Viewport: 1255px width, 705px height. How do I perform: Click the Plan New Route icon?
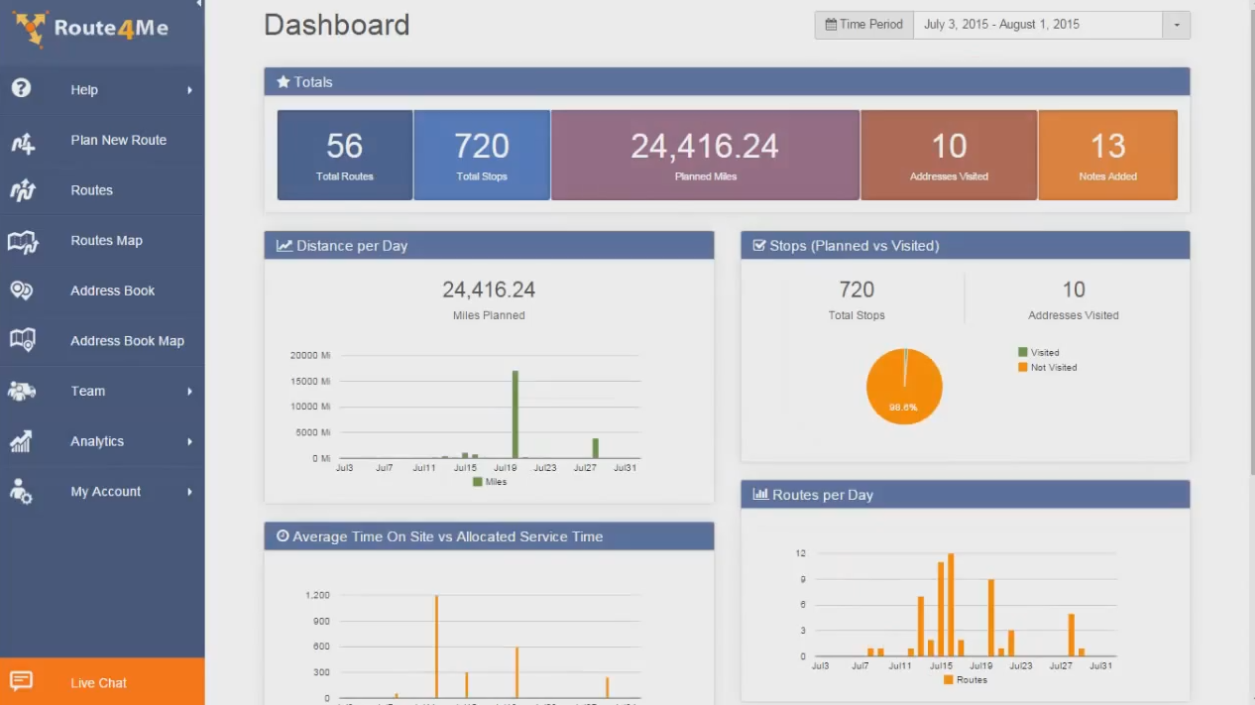(22, 141)
